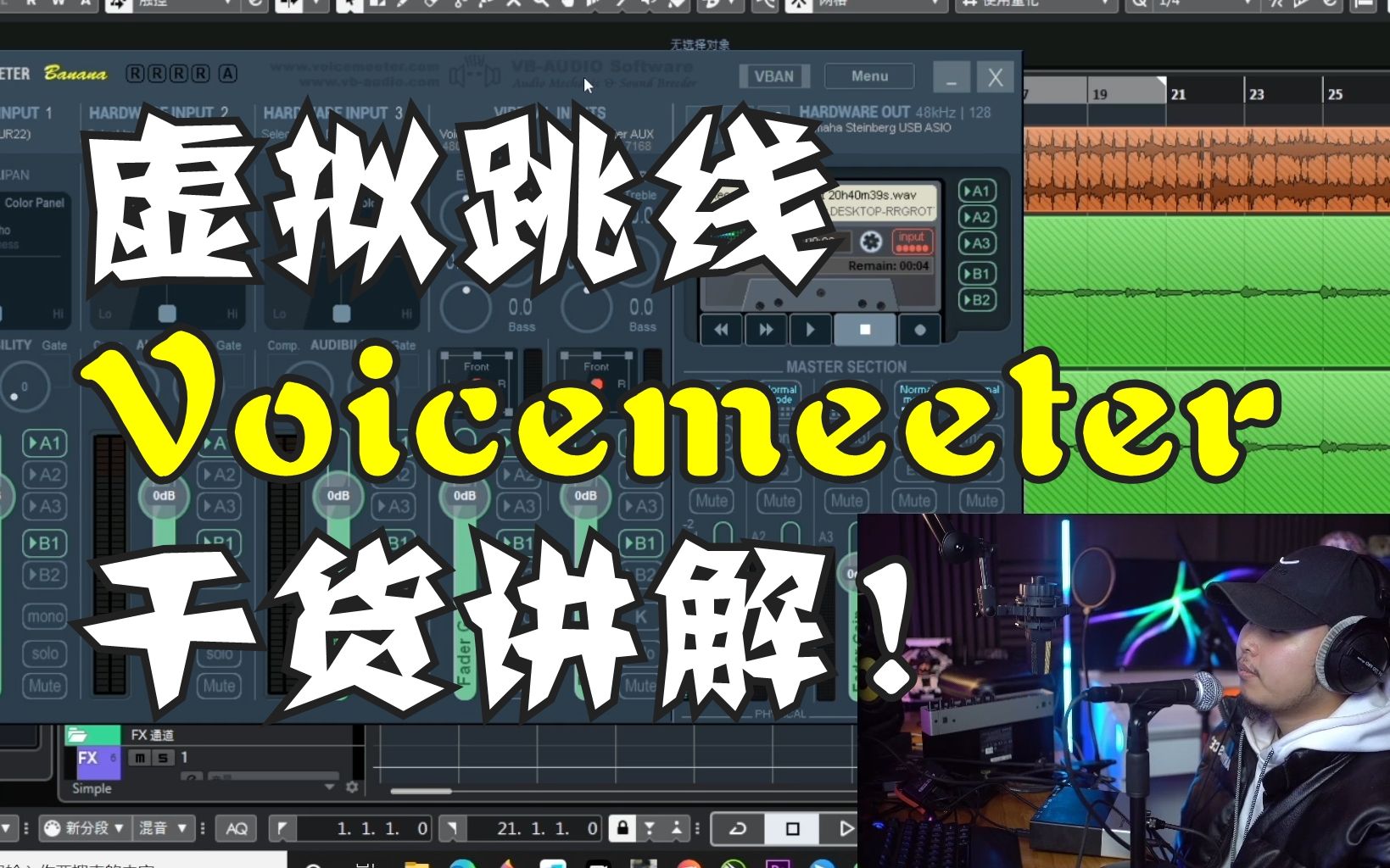Open track list settings gear icon
Image resolution: width=1390 pixels, height=868 pixels.
point(352,787)
